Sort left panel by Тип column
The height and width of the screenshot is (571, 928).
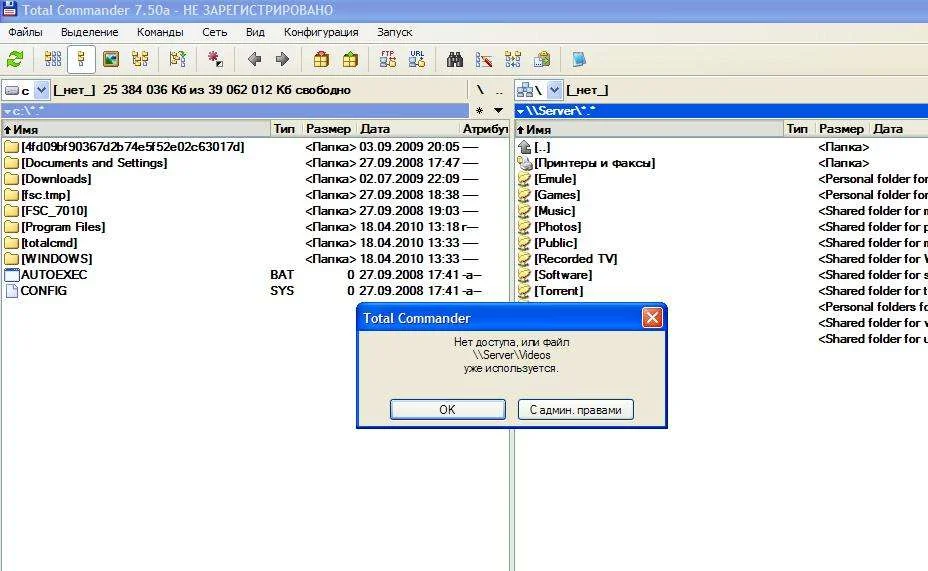pos(286,129)
